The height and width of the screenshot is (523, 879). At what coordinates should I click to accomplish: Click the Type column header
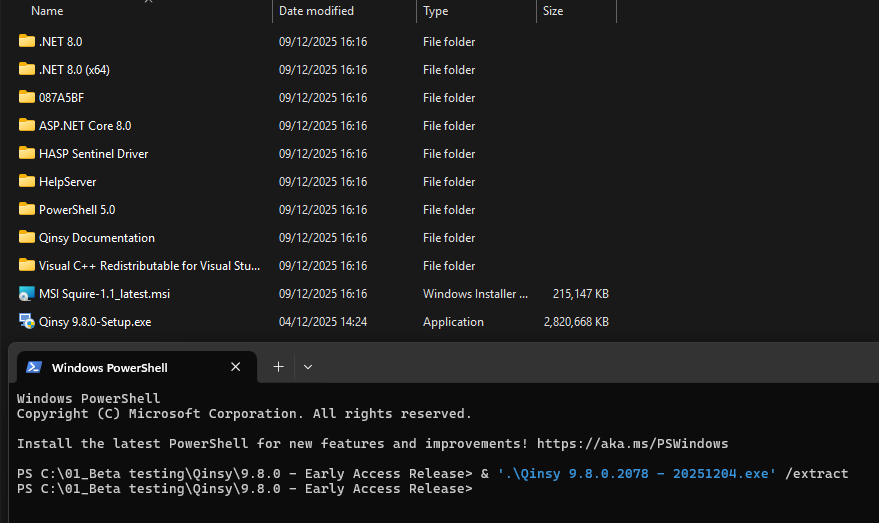point(436,11)
